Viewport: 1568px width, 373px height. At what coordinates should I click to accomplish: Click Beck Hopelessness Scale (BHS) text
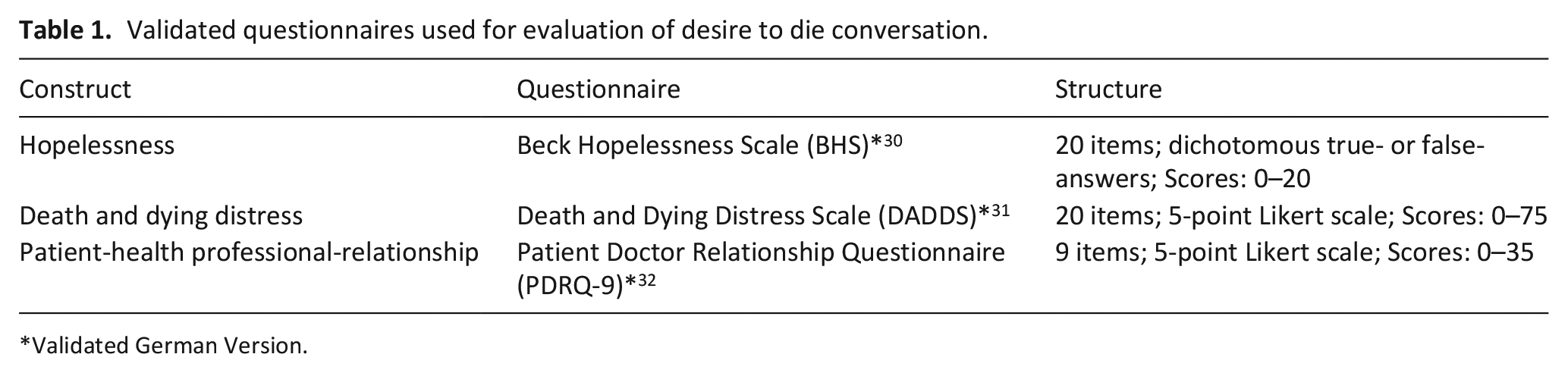693,145
